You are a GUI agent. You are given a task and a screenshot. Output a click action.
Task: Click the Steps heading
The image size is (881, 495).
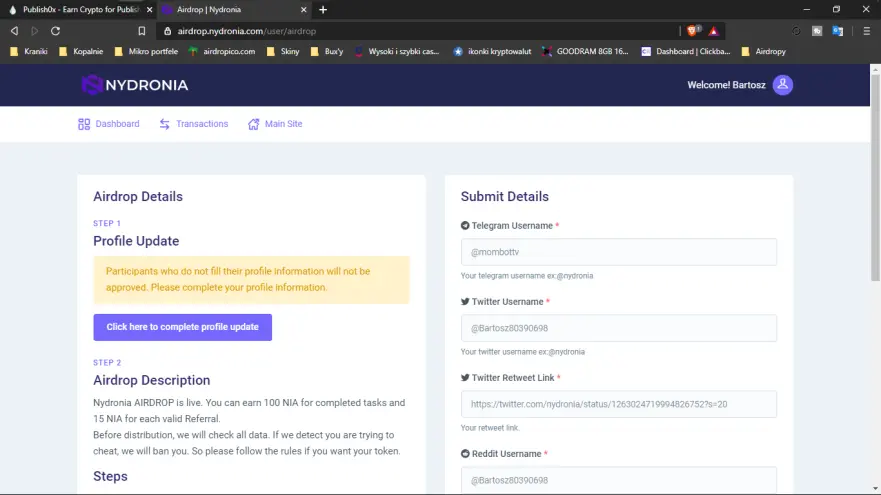(x=110, y=476)
